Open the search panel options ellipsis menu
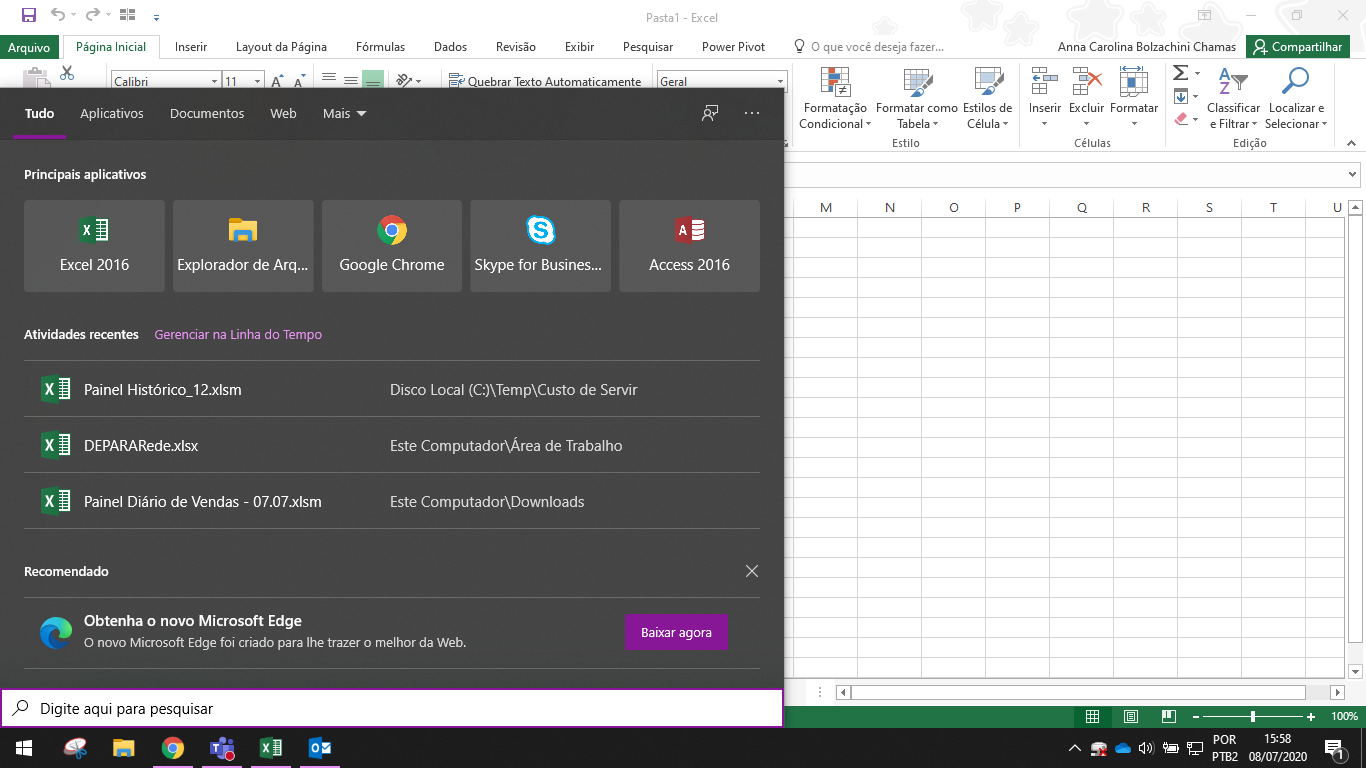 pyautogui.click(x=752, y=113)
